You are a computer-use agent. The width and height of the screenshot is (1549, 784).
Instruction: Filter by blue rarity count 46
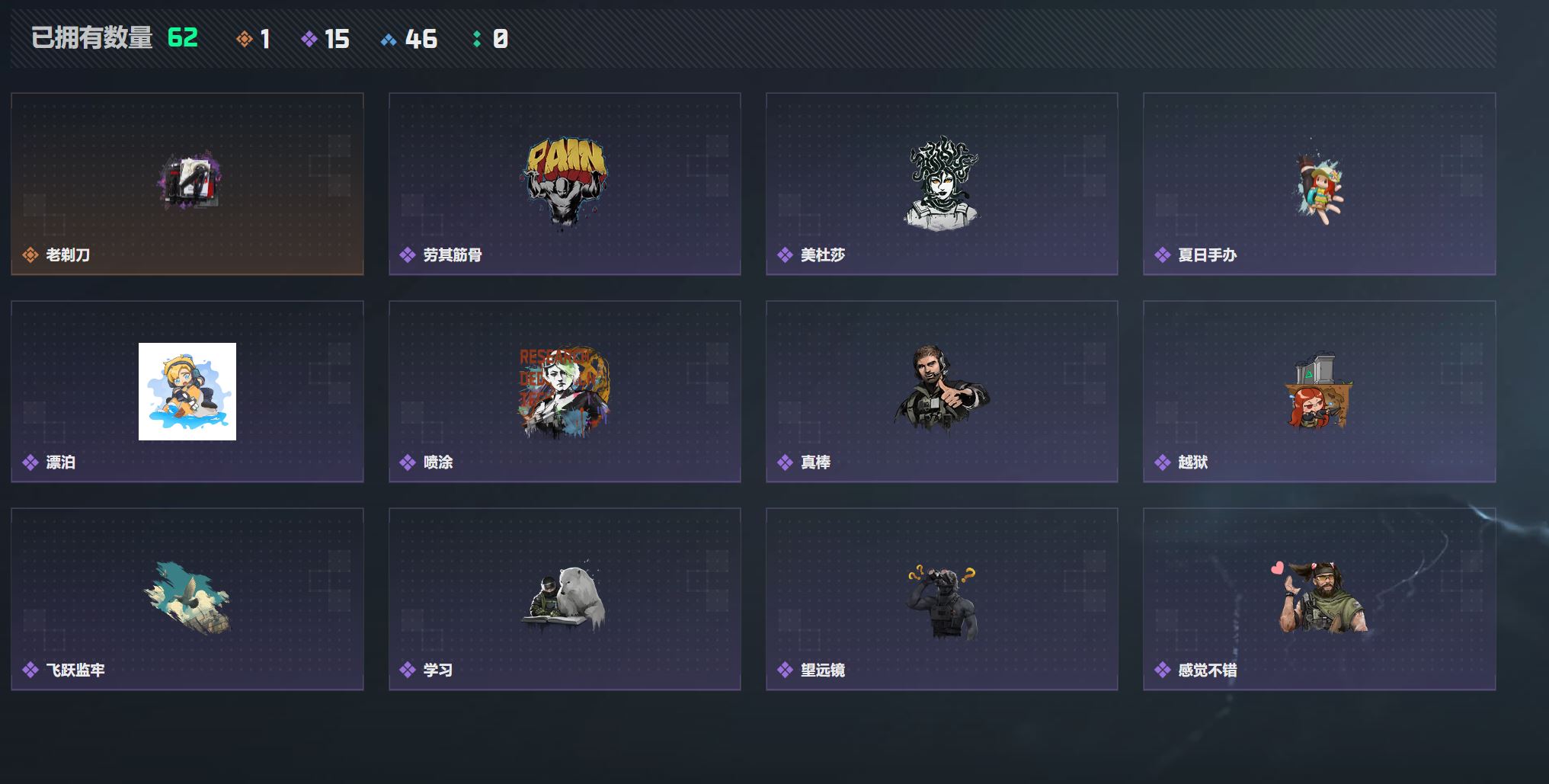(x=409, y=39)
